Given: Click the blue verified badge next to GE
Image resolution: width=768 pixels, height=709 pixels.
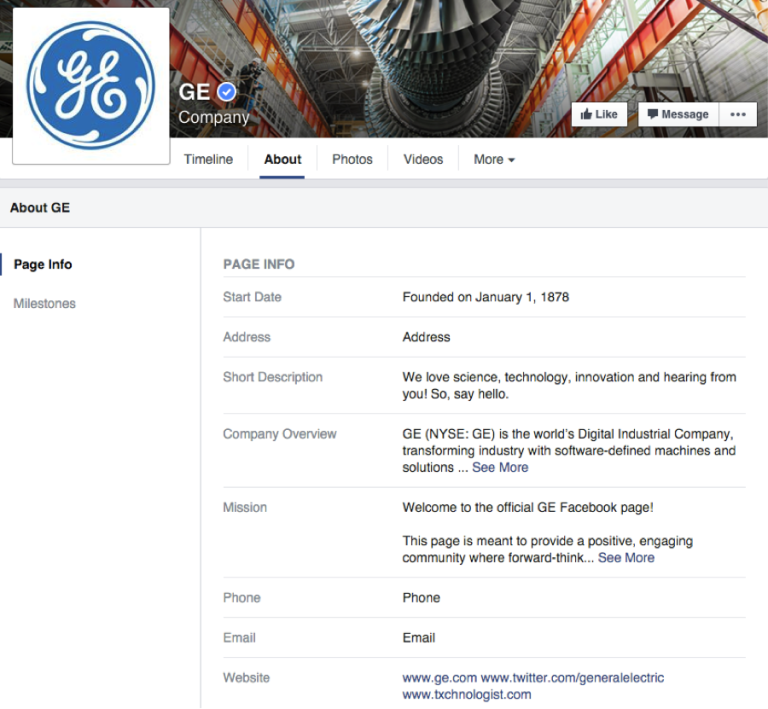Looking at the screenshot, I should pos(227,92).
